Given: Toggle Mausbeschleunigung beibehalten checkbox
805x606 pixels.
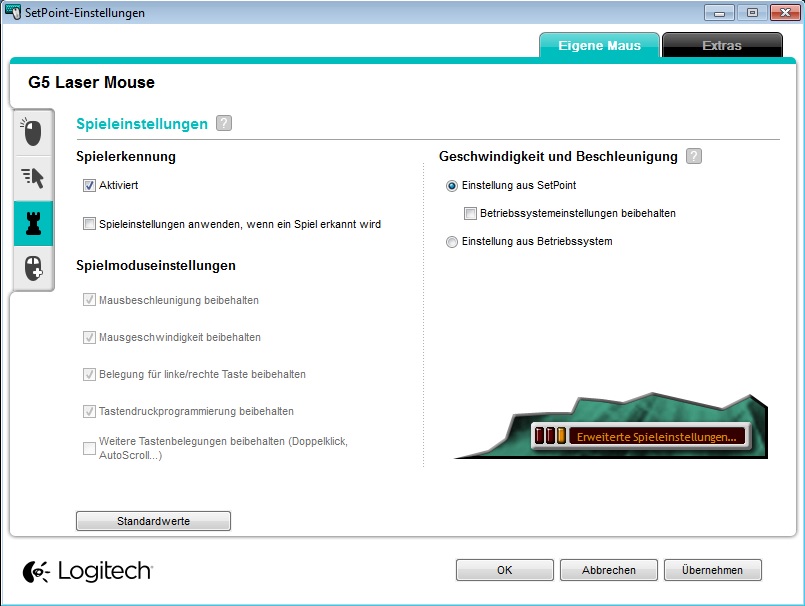Looking at the screenshot, I should click(x=89, y=300).
